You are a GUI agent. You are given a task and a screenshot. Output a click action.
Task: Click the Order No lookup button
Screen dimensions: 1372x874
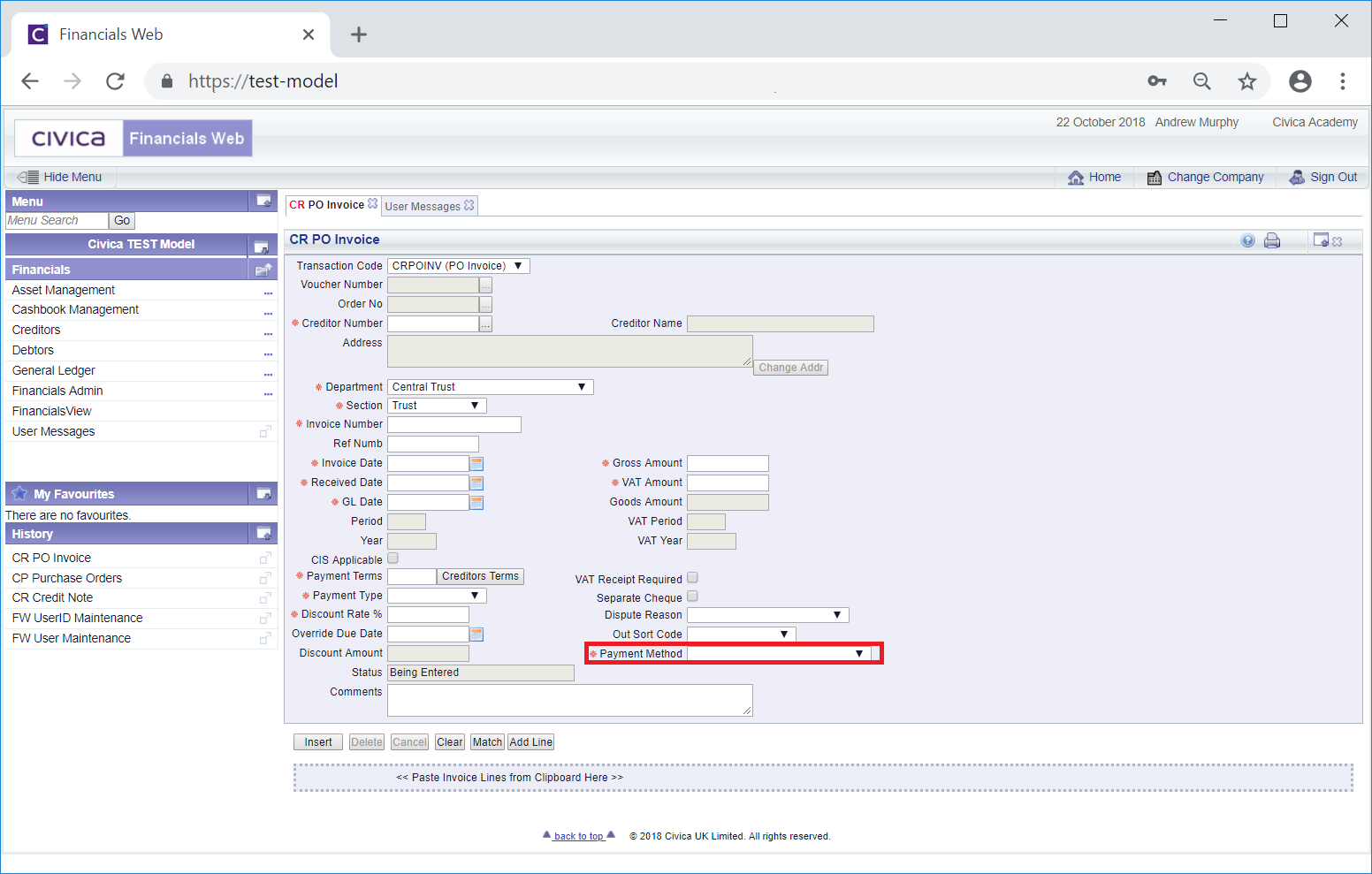(485, 305)
